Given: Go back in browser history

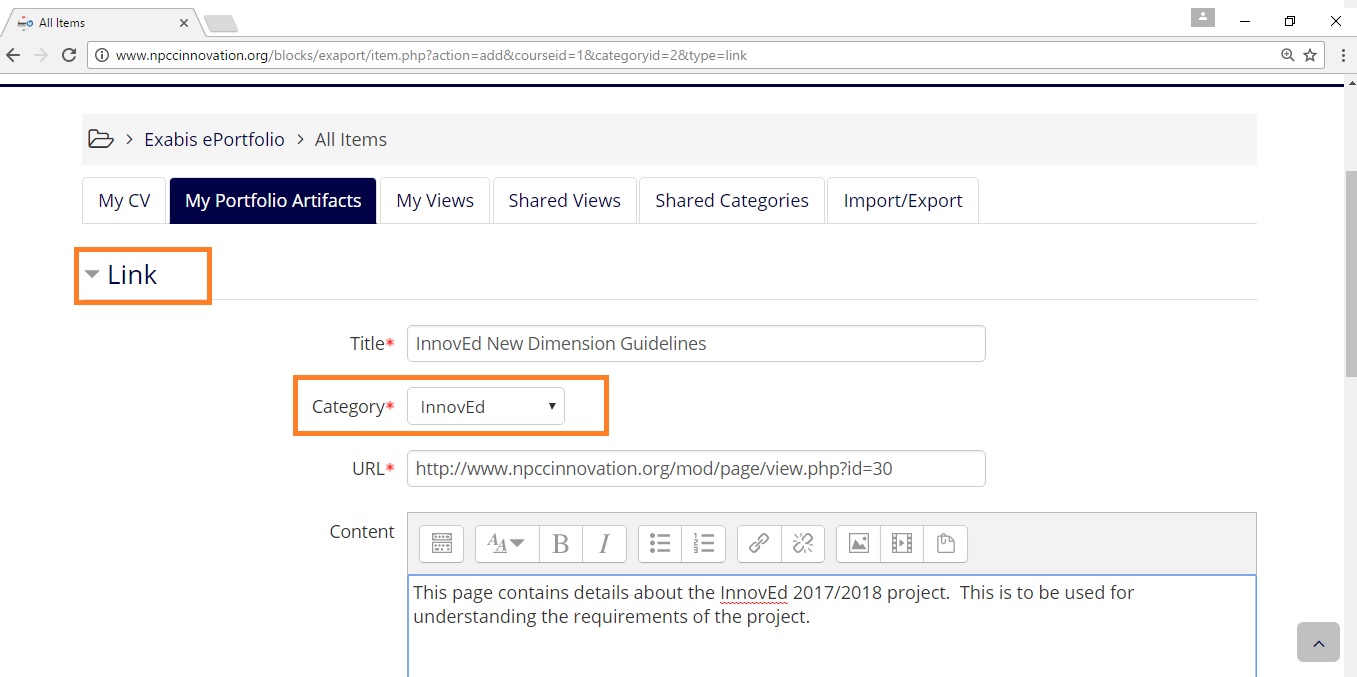Looking at the screenshot, I should pos(13,55).
